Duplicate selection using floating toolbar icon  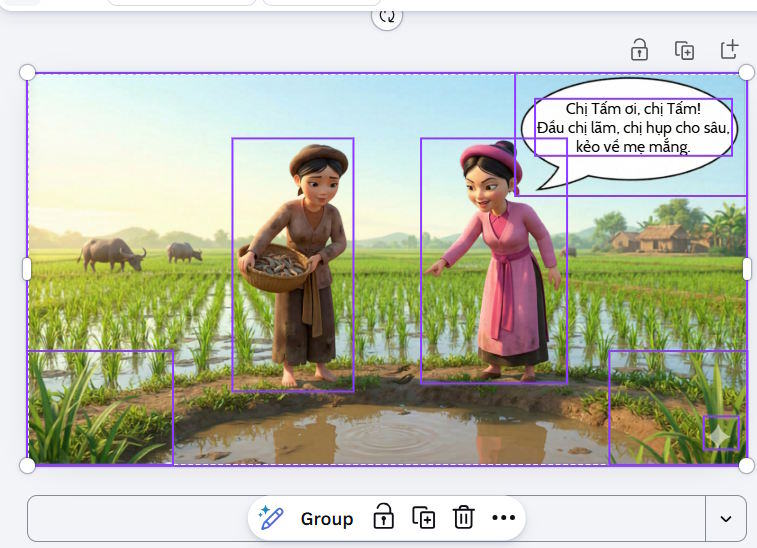pyautogui.click(x=424, y=518)
